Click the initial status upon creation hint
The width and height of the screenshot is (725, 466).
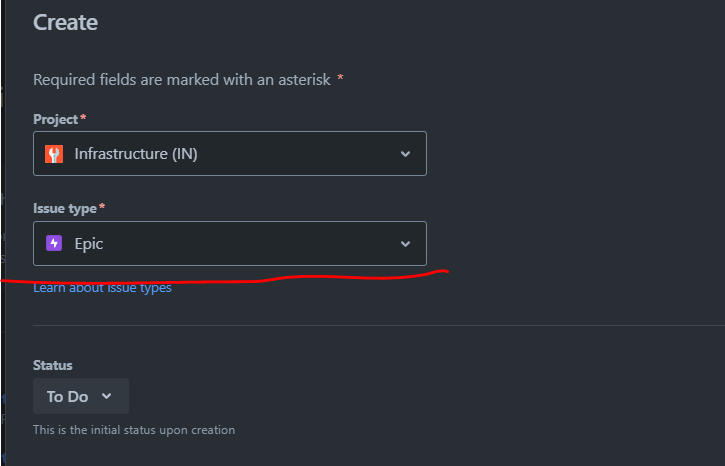coord(134,430)
